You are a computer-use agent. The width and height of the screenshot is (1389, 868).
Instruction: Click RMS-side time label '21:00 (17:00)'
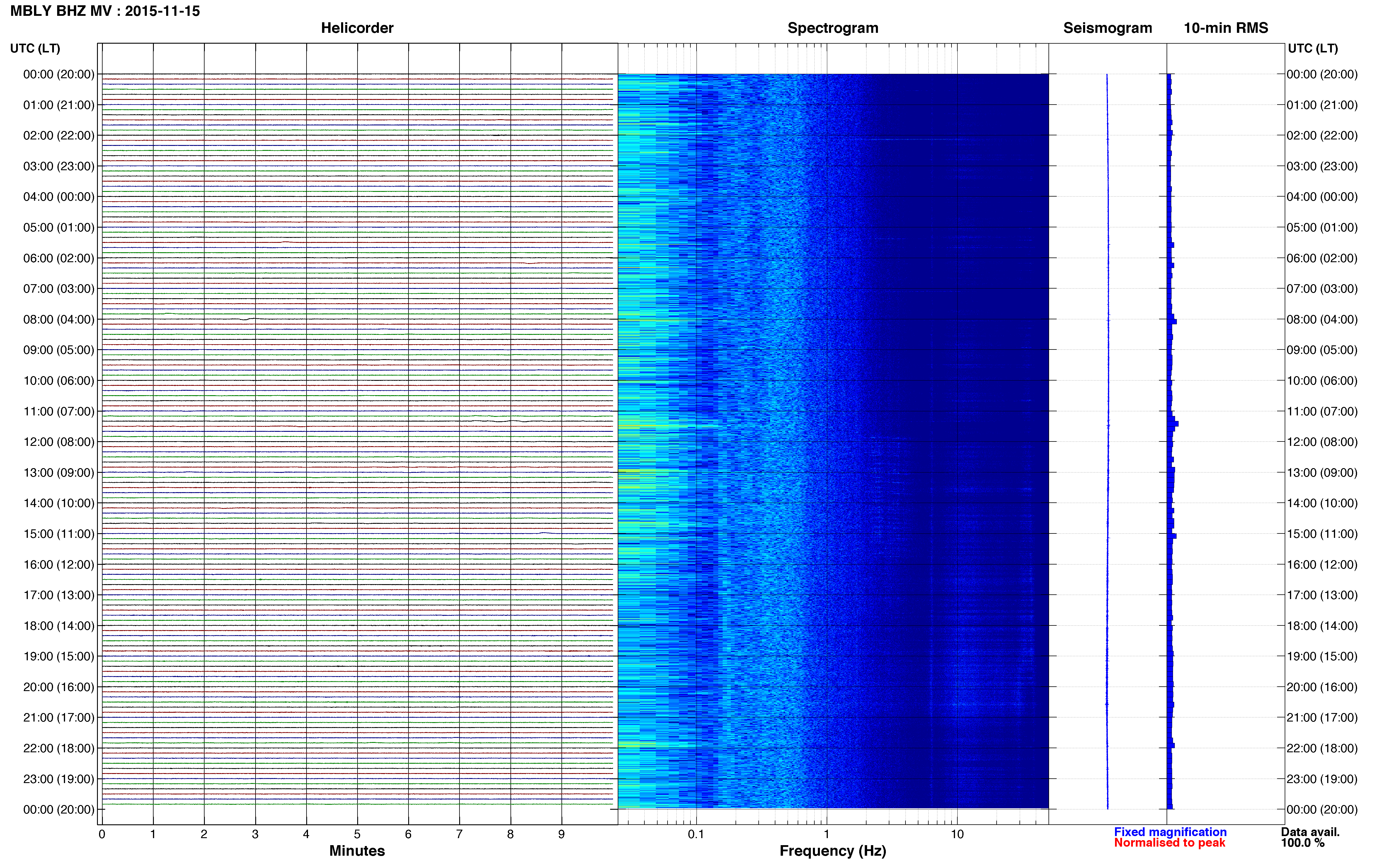click(1322, 718)
